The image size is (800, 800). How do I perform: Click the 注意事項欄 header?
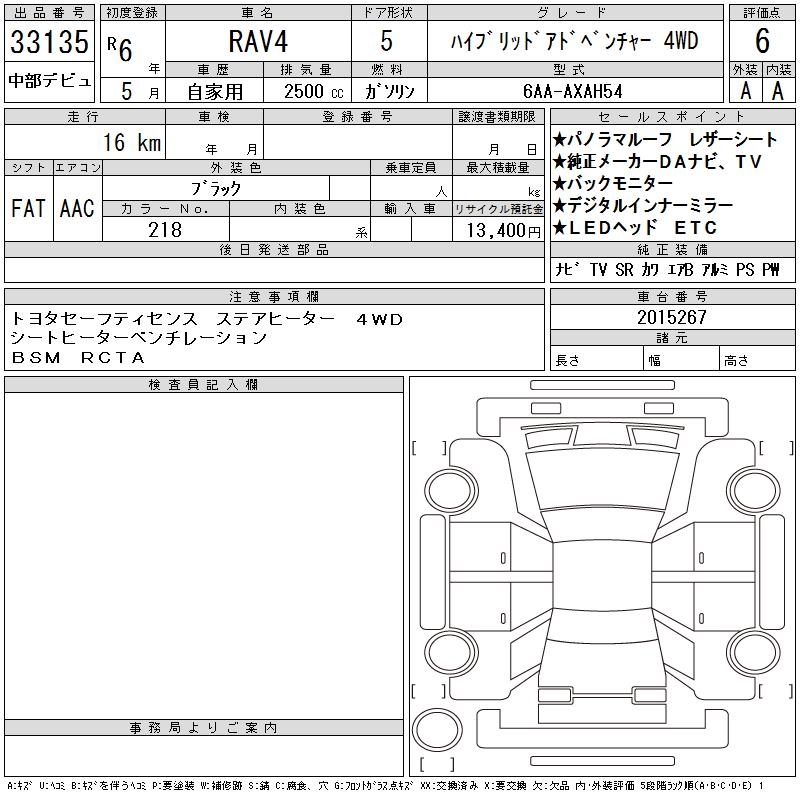274,297
